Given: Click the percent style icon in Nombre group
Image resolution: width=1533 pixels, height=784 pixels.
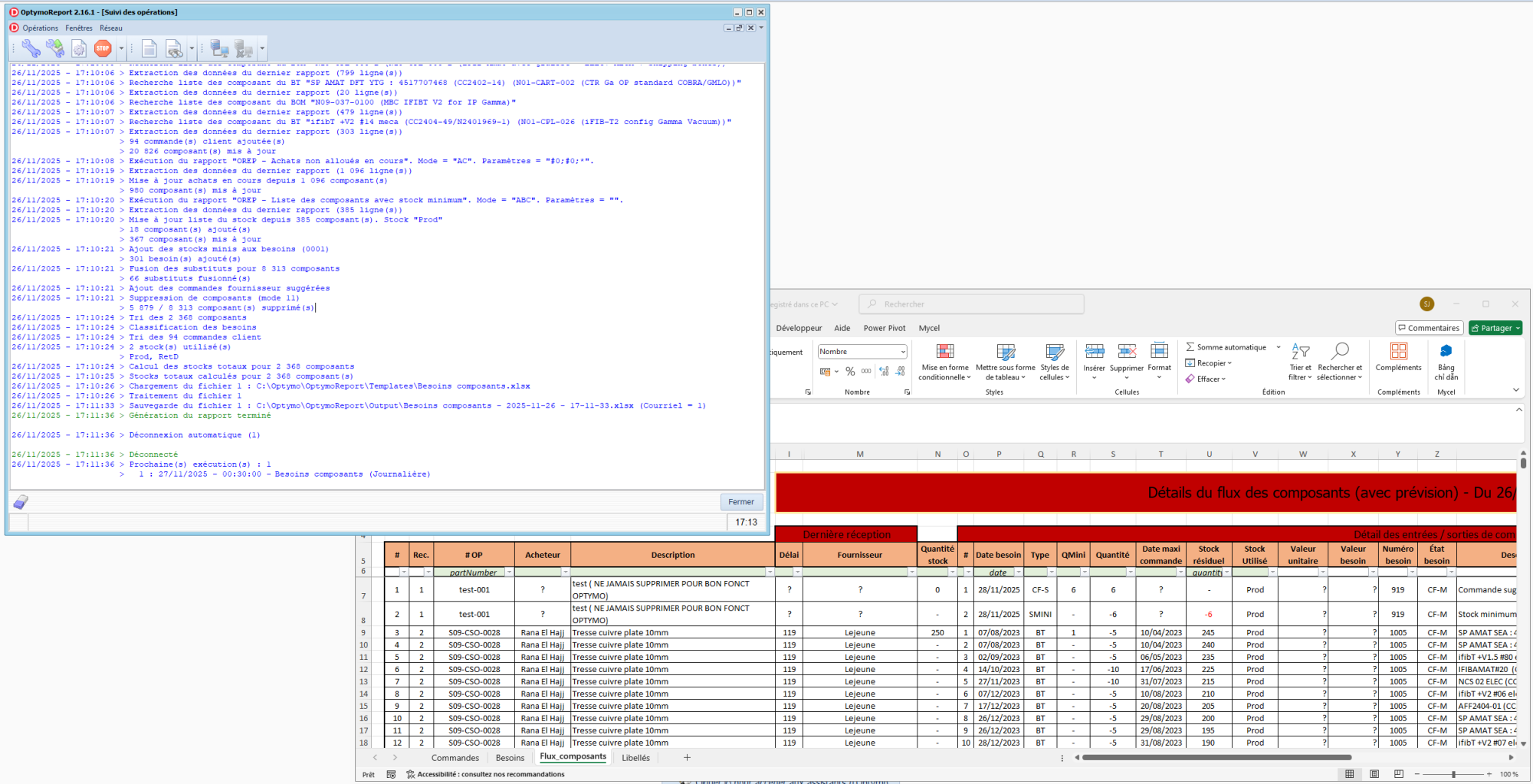Looking at the screenshot, I should click(x=850, y=371).
